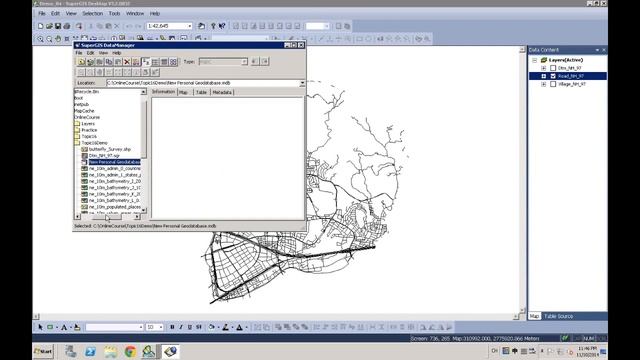The height and width of the screenshot is (360, 640).
Task: Select butterfly_Survey.shp in file tree
Action: (110, 149)
